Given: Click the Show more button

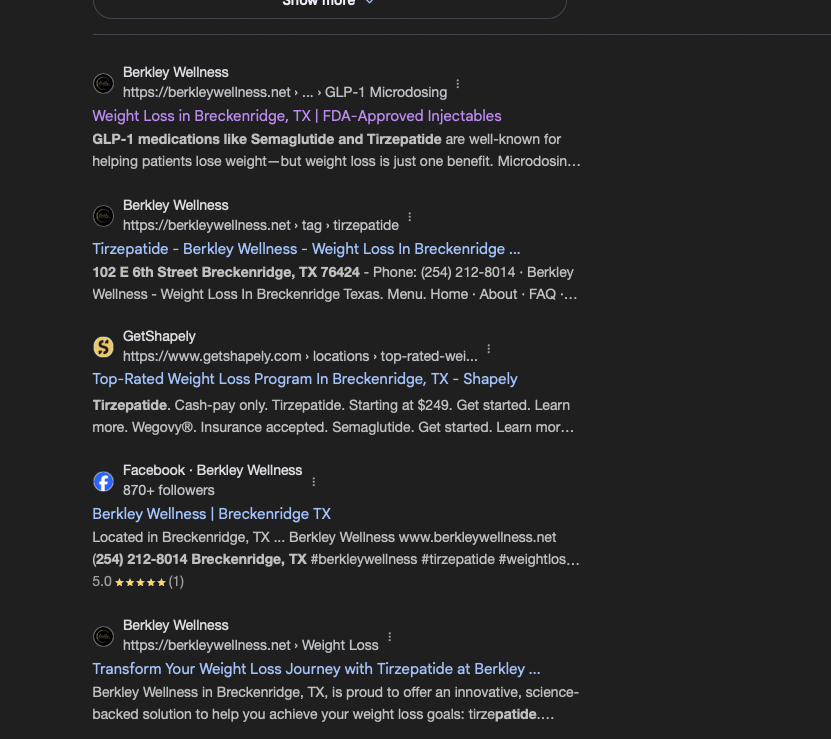Looking at the screenshot, I should pyautogui.click(x=330, y=3).
